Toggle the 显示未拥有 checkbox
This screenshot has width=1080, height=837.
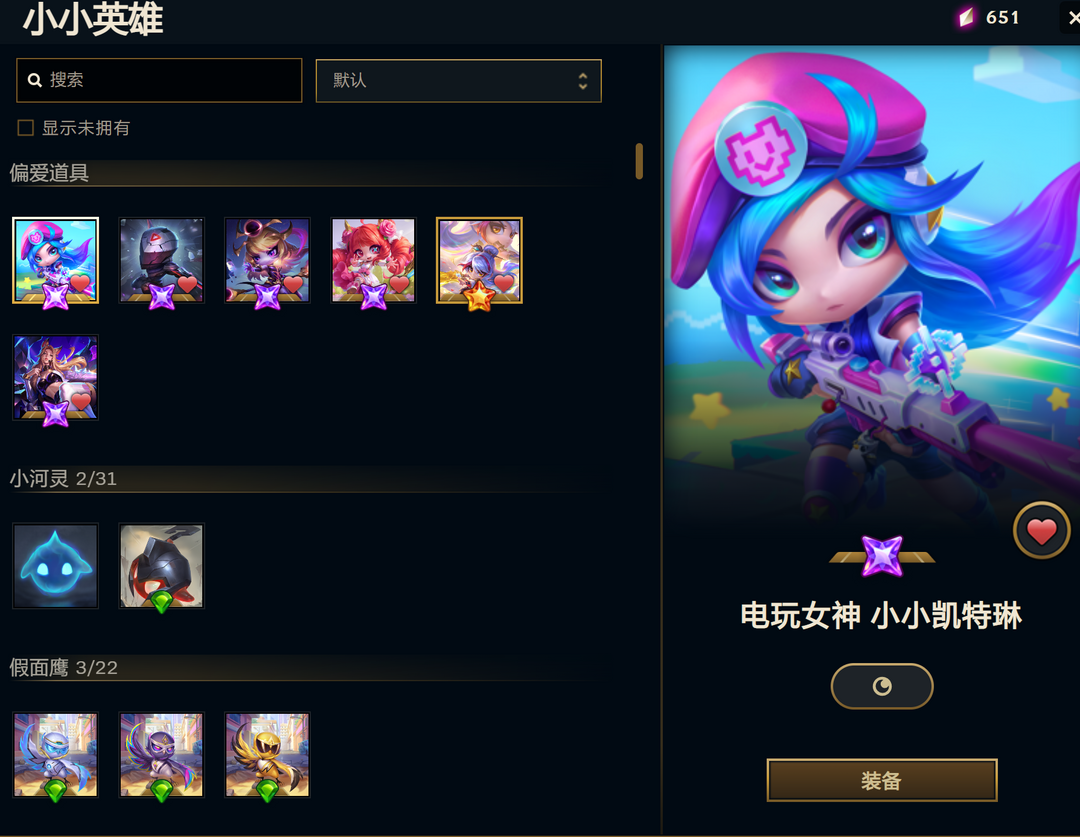25,128
